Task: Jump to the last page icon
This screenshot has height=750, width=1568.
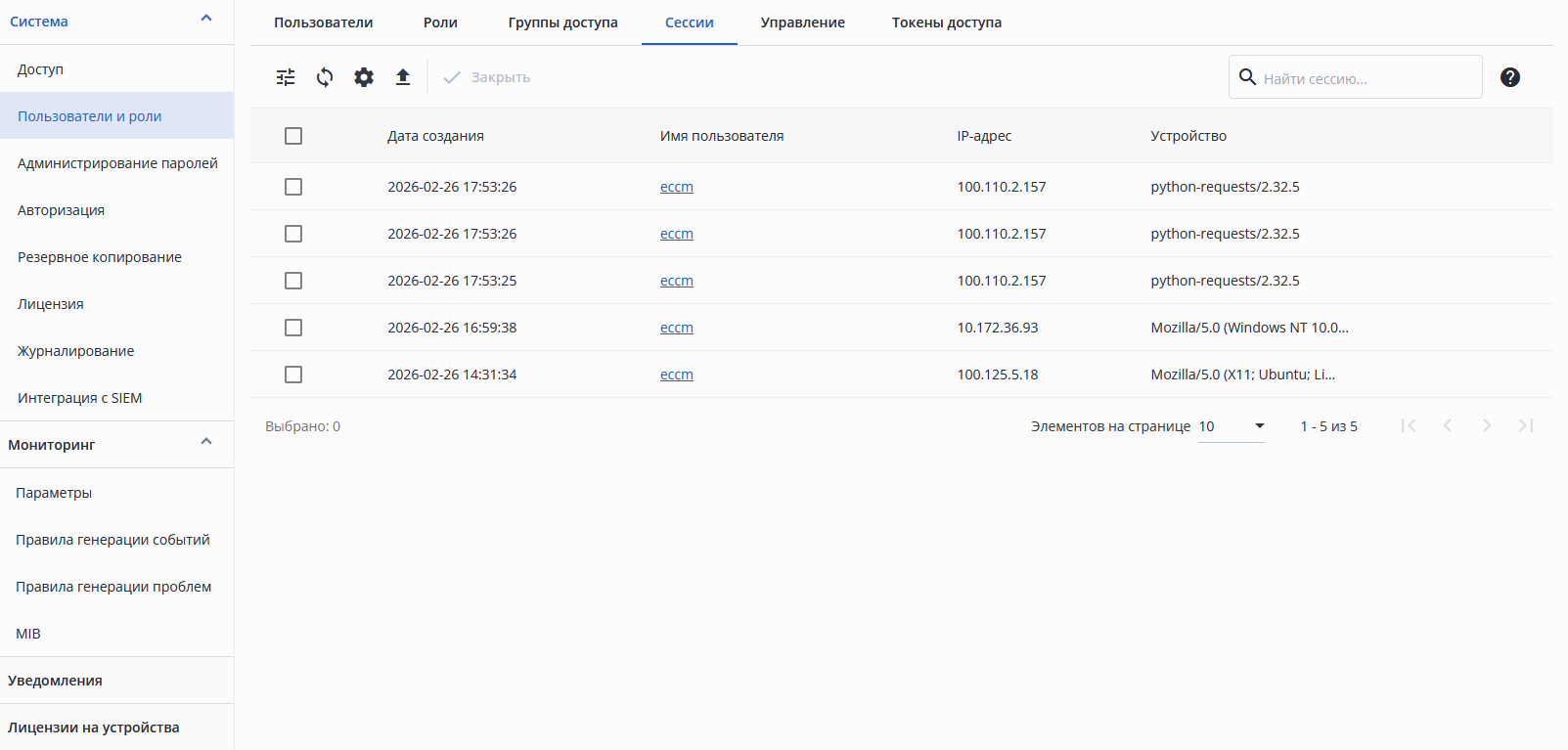Action: [x=1526, y=425]
